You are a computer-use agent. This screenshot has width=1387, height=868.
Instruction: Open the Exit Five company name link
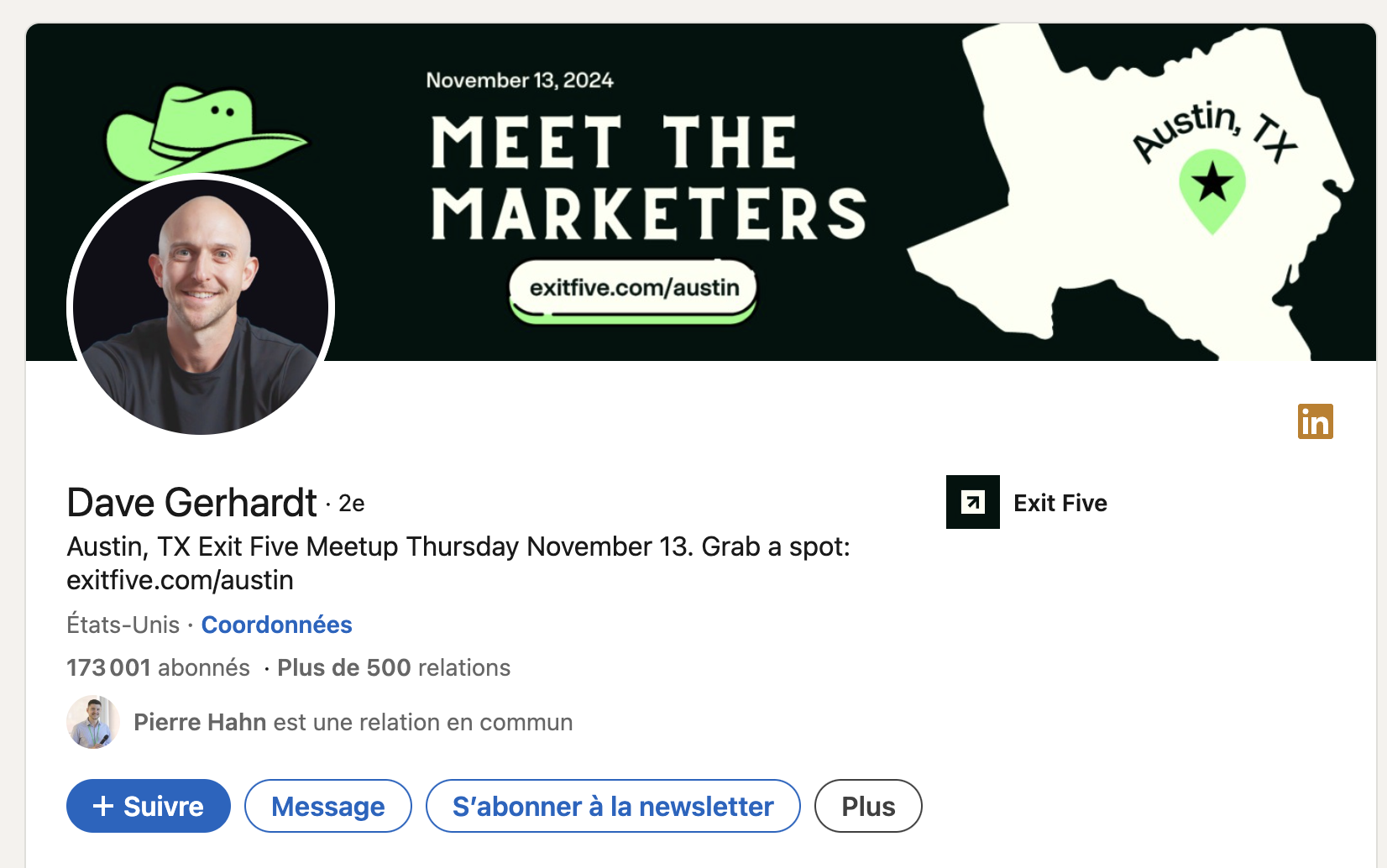(1060, 503)
